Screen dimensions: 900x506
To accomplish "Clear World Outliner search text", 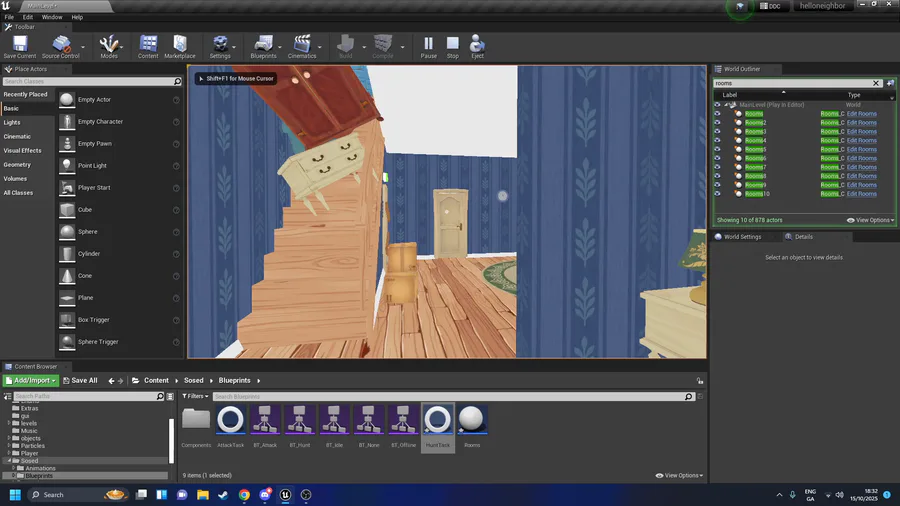I will (876, 83).
